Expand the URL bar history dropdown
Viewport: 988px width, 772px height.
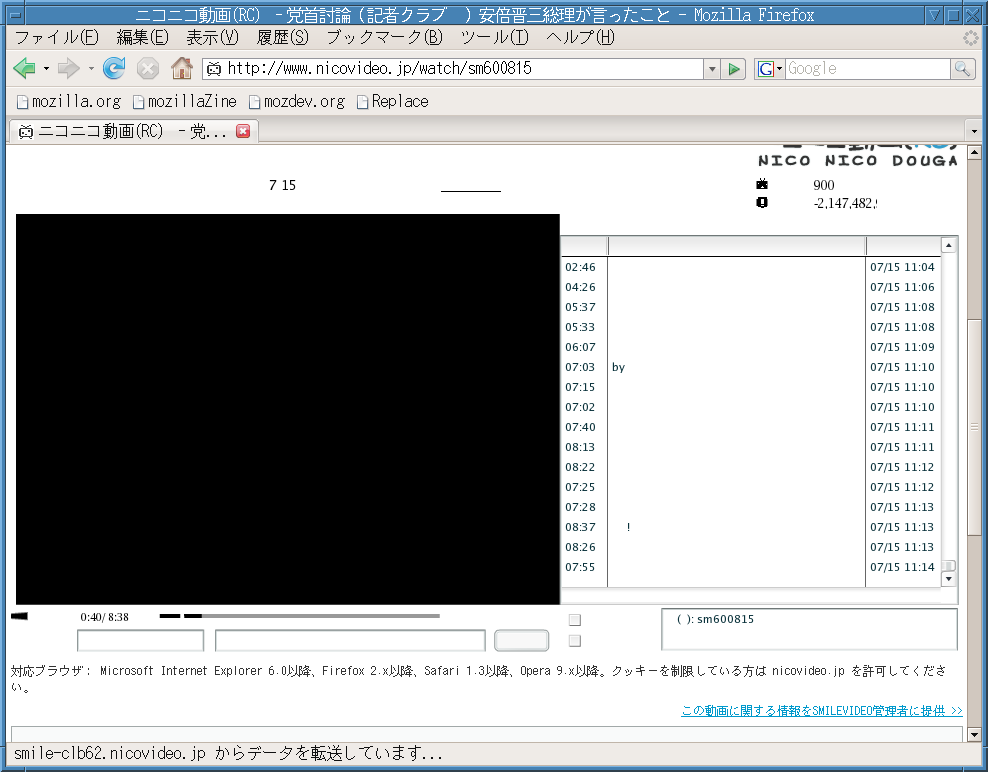(x=712, y=69)
